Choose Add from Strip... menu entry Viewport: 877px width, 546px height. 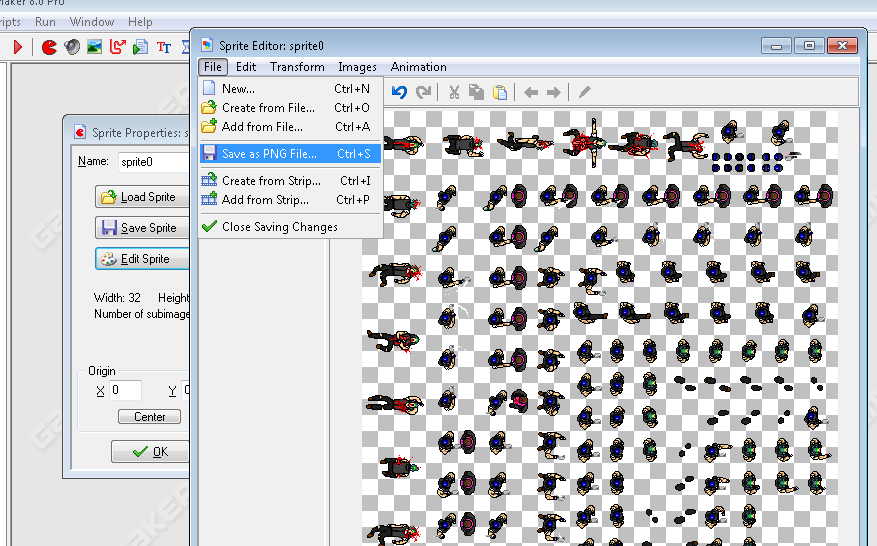point(290,200)
